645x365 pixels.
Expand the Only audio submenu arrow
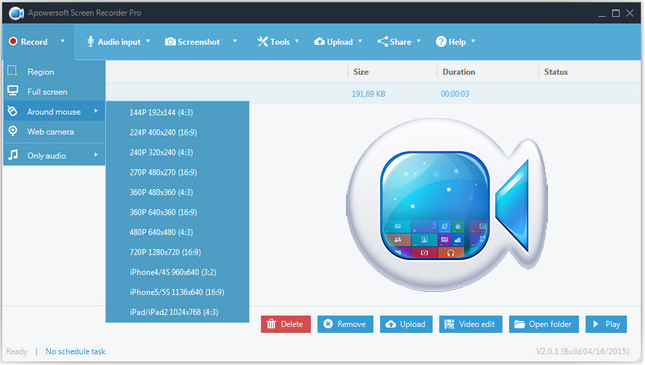pos(96,155)
